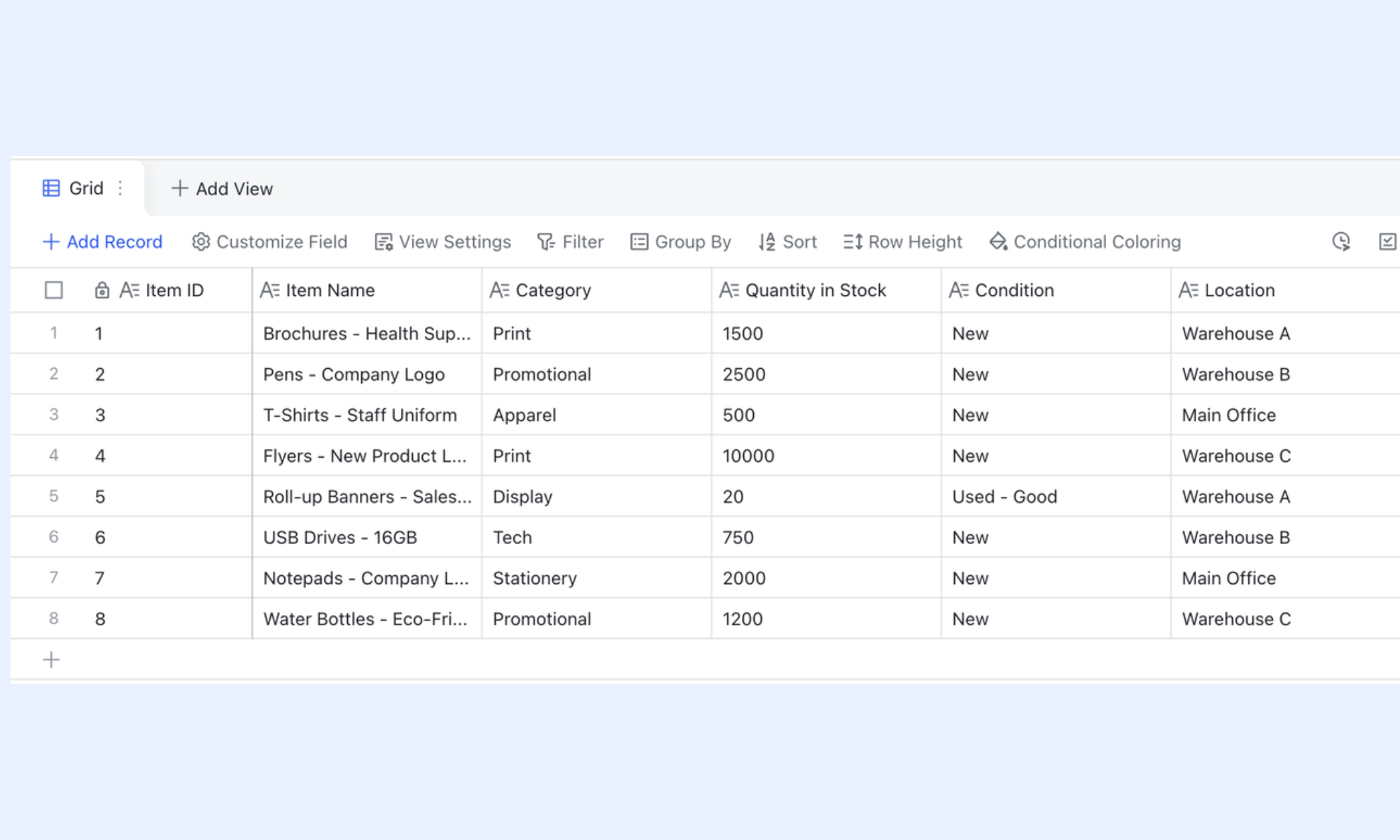Click the checklist icon at toolbar right edge
This screenshot has width=1400, height=840.
coord(1387,241)
